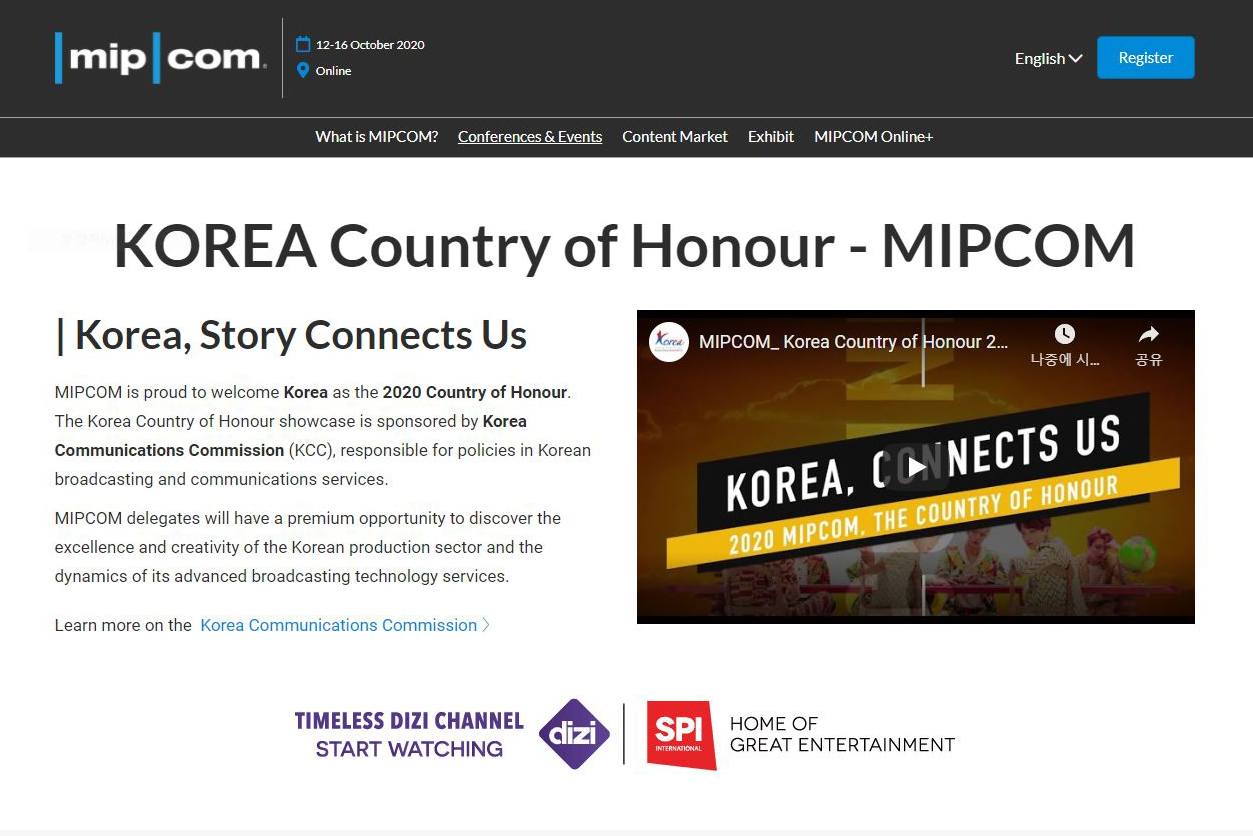This screenshot has width=1253, height=836.
Task: Click the blue Register button
Action: [x=1146, y=58]
